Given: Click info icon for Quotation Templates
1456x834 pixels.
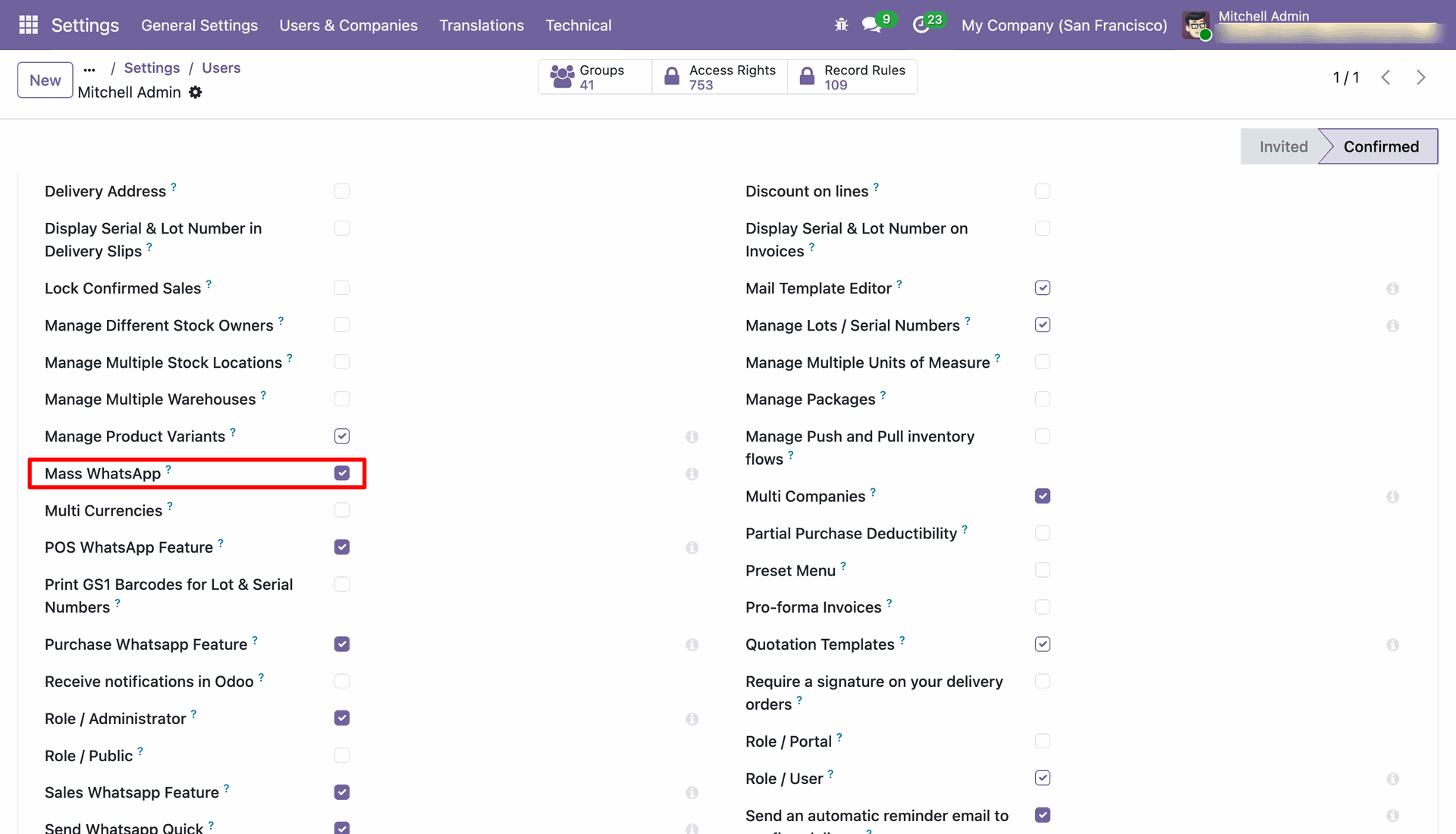Looking at the screenshot, I should coord(1392,644).
